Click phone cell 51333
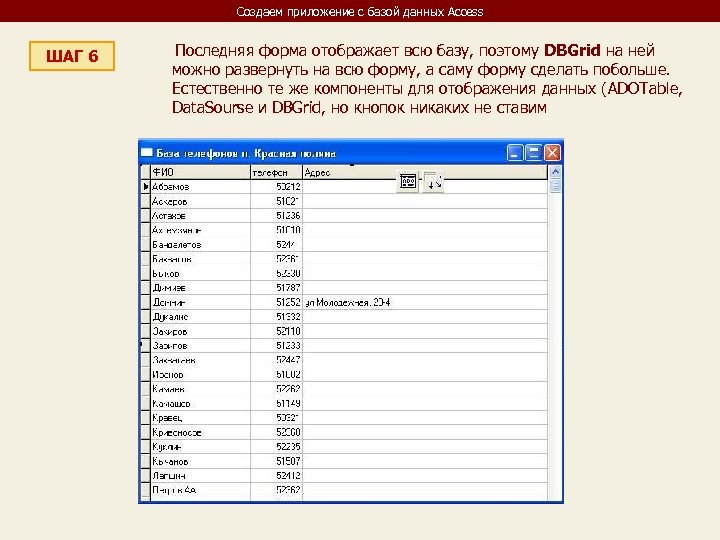Viewport: 720px width, 540px height. [276, 345]
